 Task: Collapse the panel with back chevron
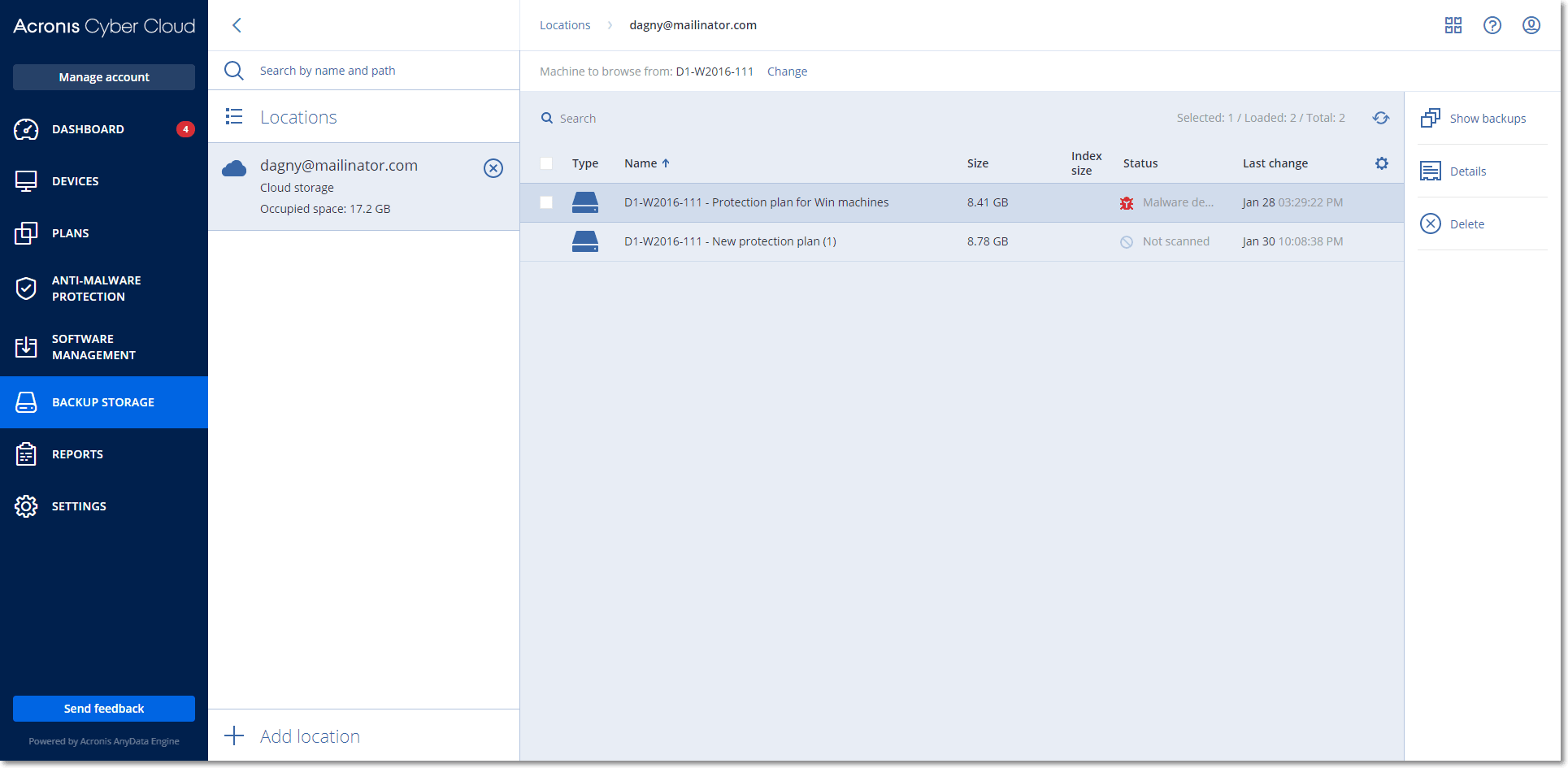coord(237,25)
